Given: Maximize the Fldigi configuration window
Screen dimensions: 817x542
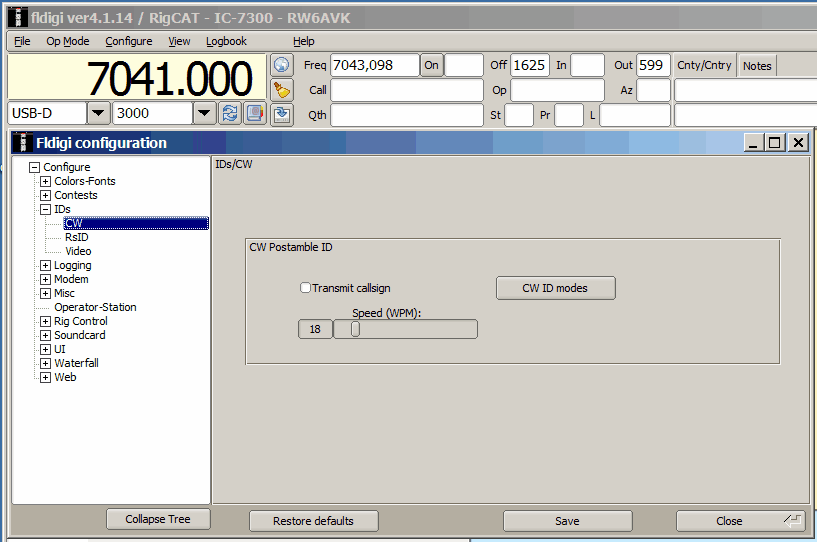Looking at the screenshot, I should coord(775,143).
